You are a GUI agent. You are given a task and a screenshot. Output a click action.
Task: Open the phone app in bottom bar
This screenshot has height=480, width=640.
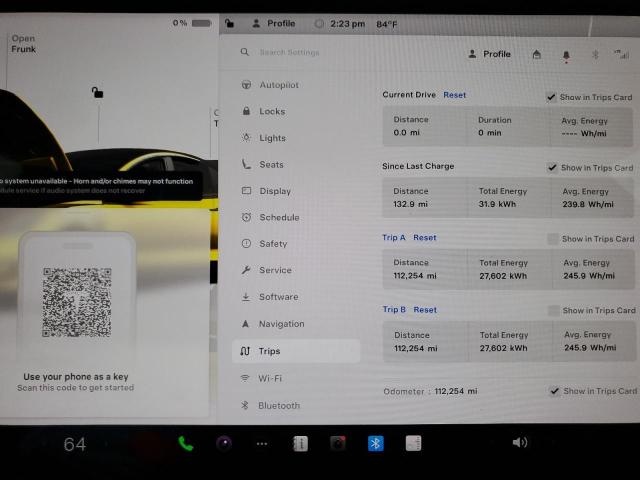(186, 443)
